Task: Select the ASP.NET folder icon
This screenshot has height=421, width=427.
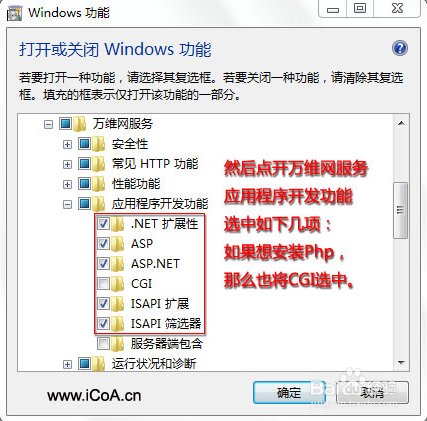Action: click(118, 264)
